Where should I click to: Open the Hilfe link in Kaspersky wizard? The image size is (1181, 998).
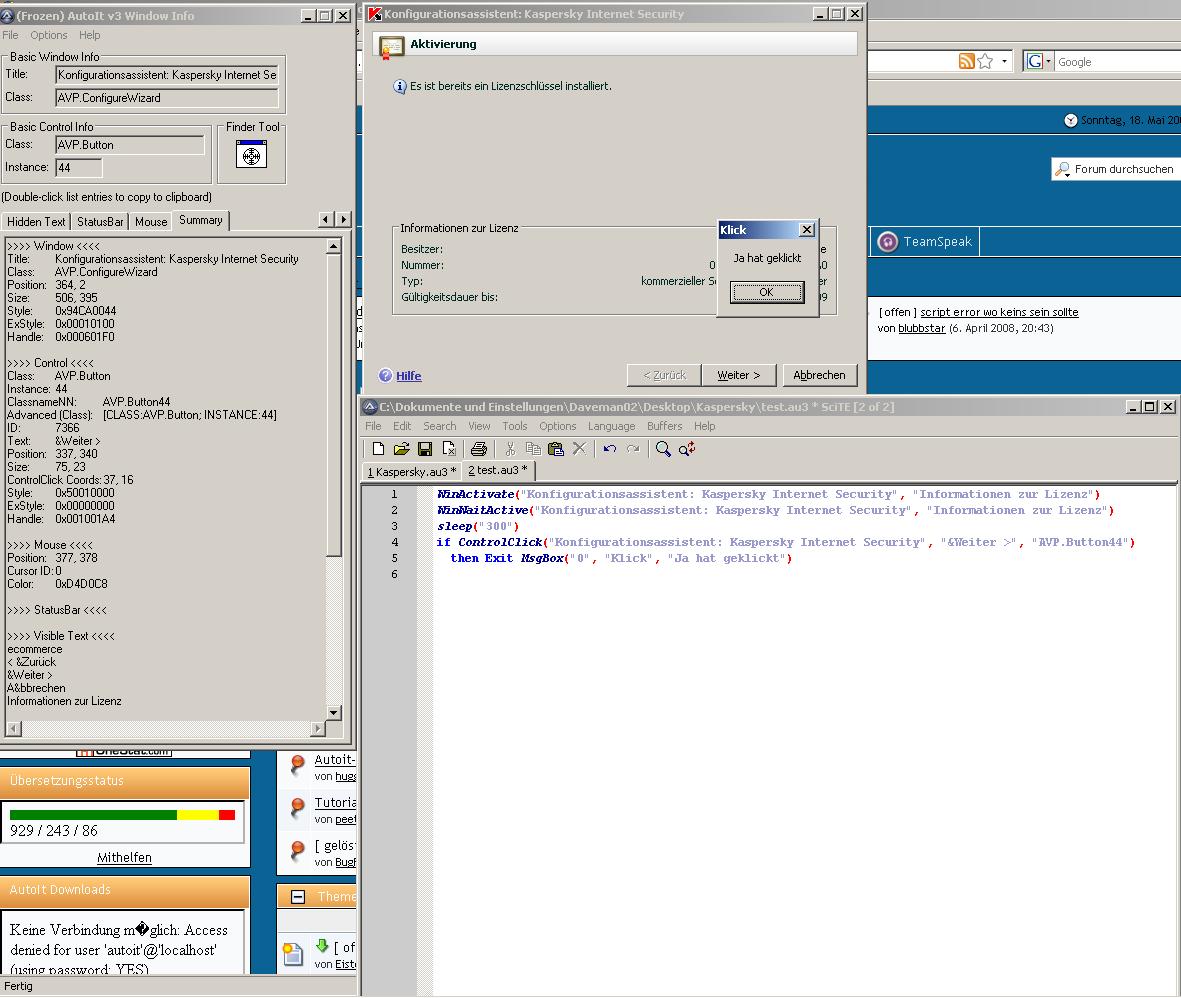point(408,376)
